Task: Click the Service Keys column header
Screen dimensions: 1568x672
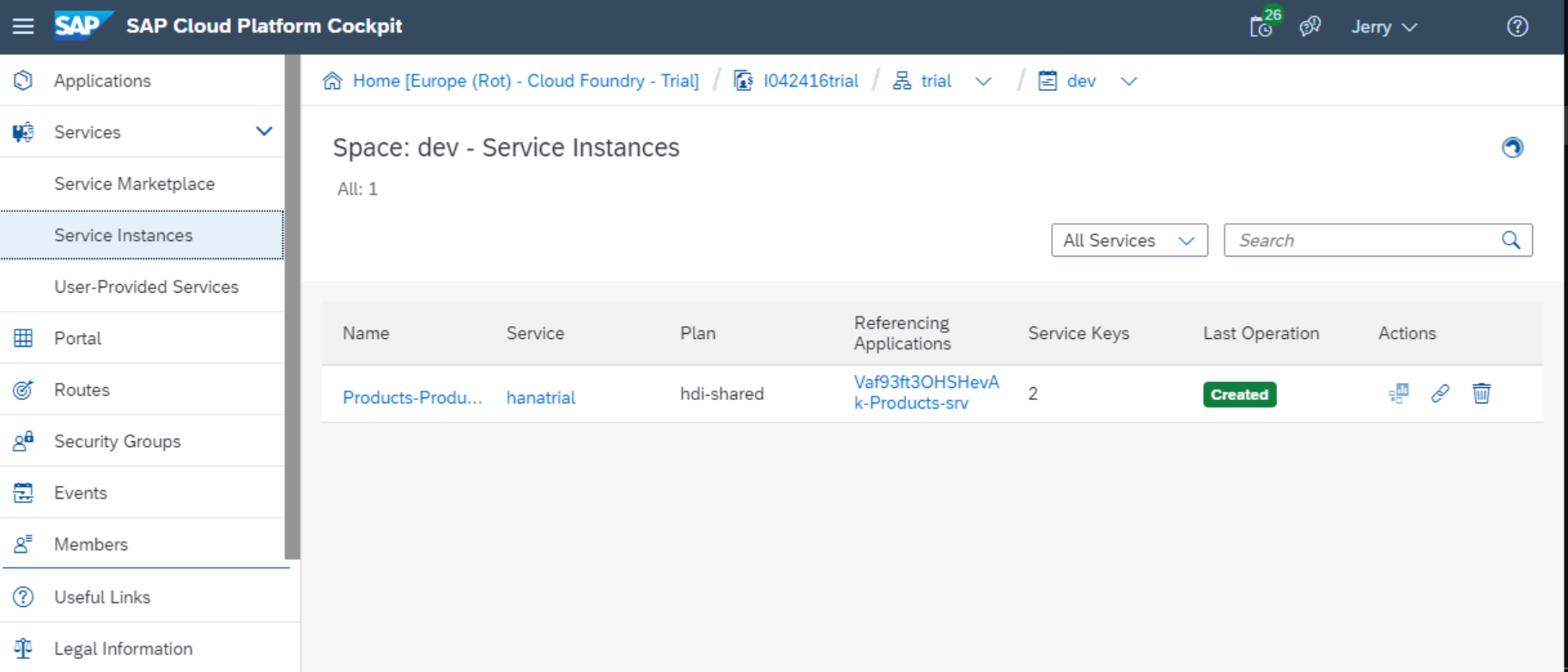Action: 1079,333
